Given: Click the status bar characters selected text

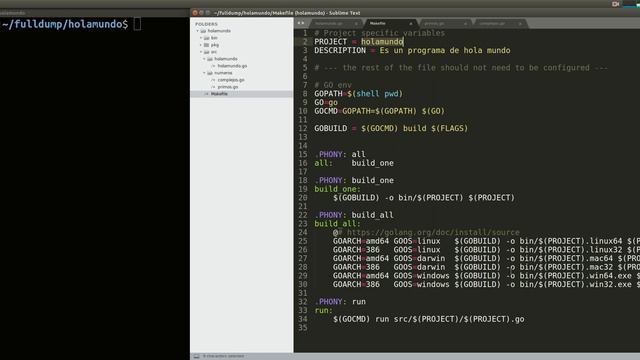Looking at the screenshot, I should 223,356.
